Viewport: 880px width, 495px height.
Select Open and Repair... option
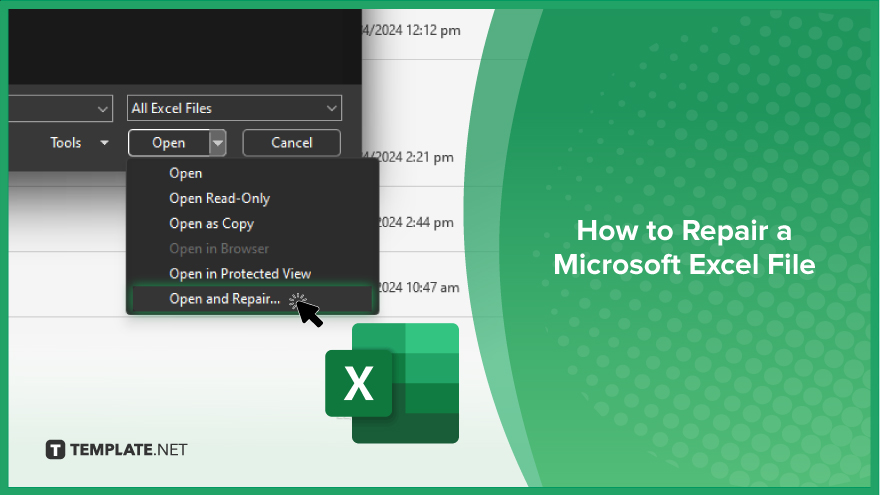[x=253, y=299]
